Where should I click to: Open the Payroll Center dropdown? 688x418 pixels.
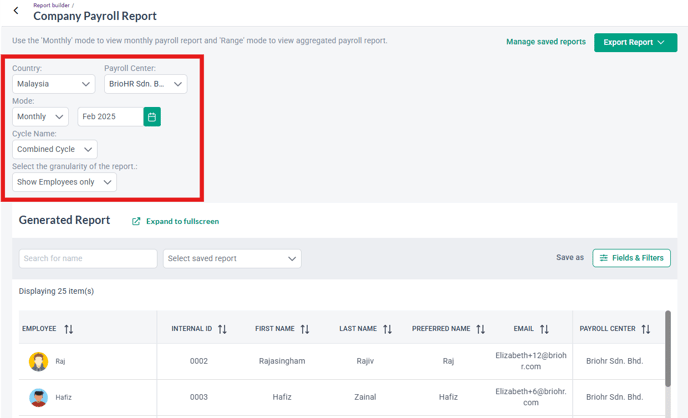[146, 84]
